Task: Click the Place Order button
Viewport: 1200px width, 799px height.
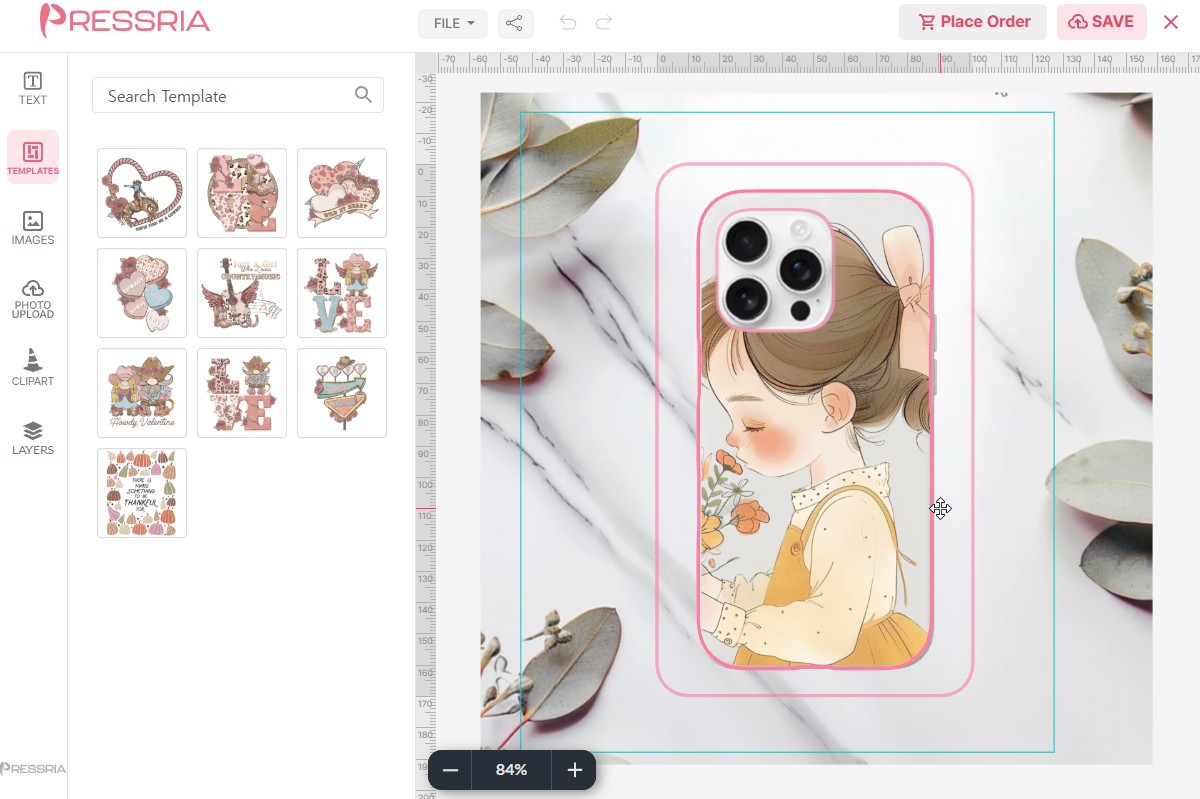Action: coord(973,22)
